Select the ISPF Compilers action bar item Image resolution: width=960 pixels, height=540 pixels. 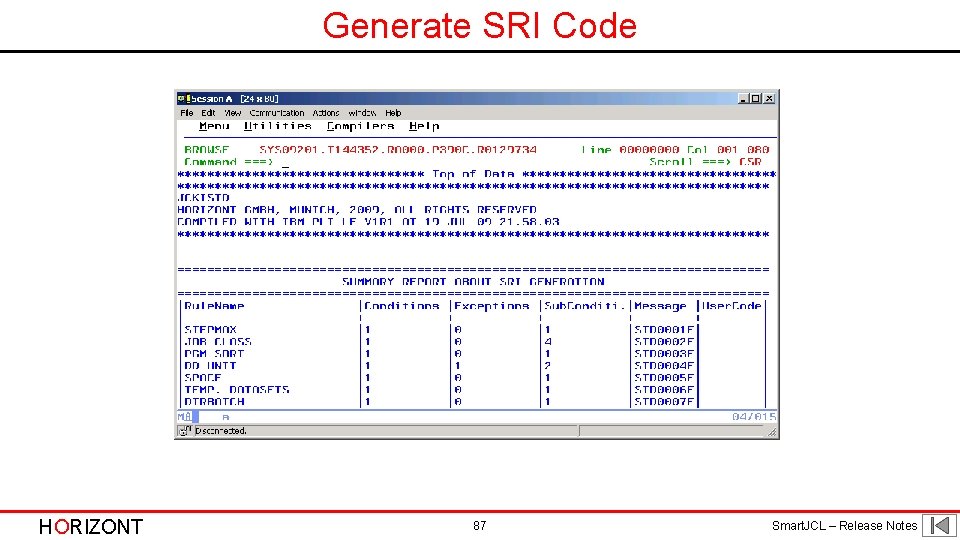tap(361, 126)
